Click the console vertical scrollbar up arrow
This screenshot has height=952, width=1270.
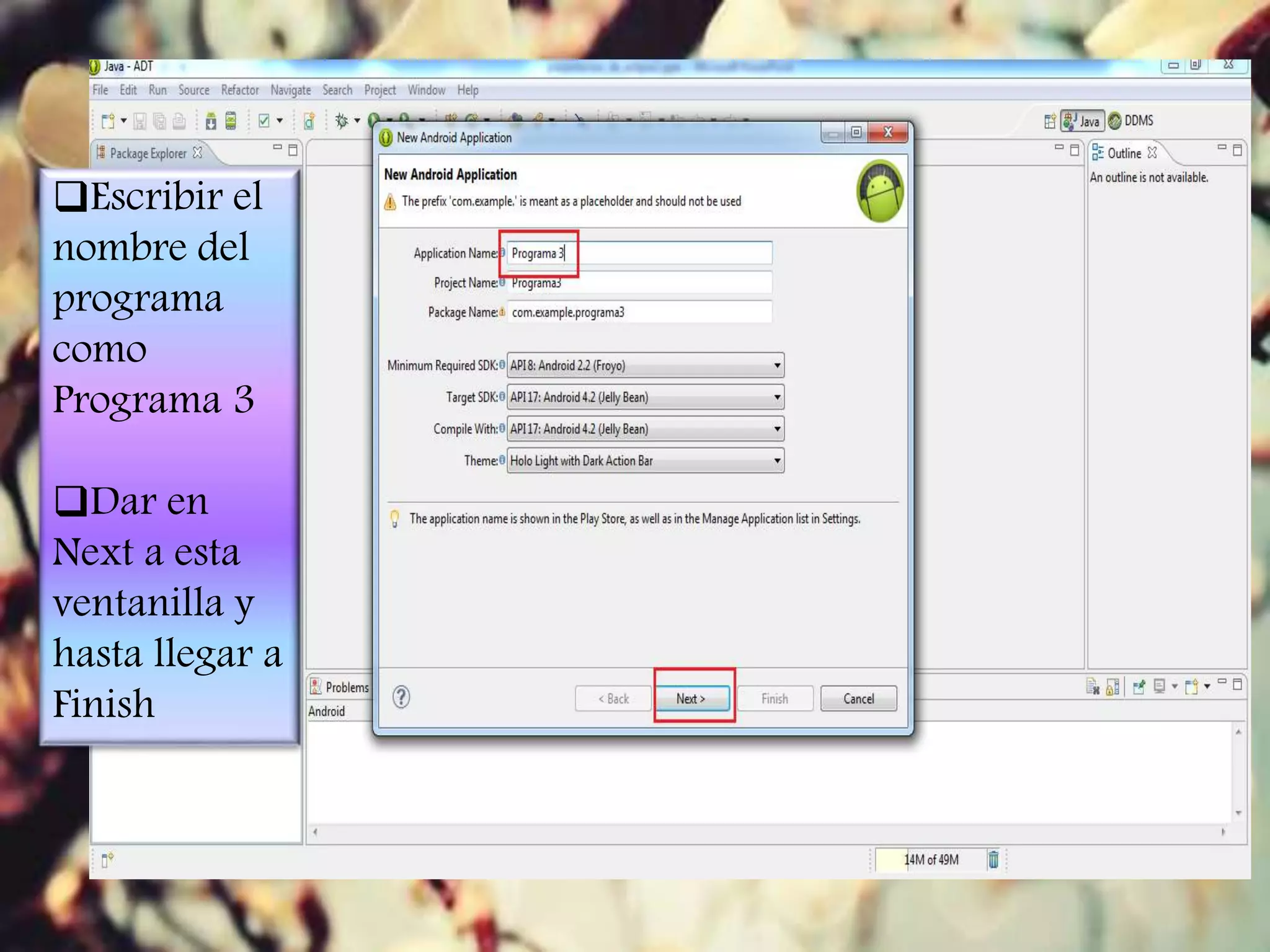[1238, 732]
